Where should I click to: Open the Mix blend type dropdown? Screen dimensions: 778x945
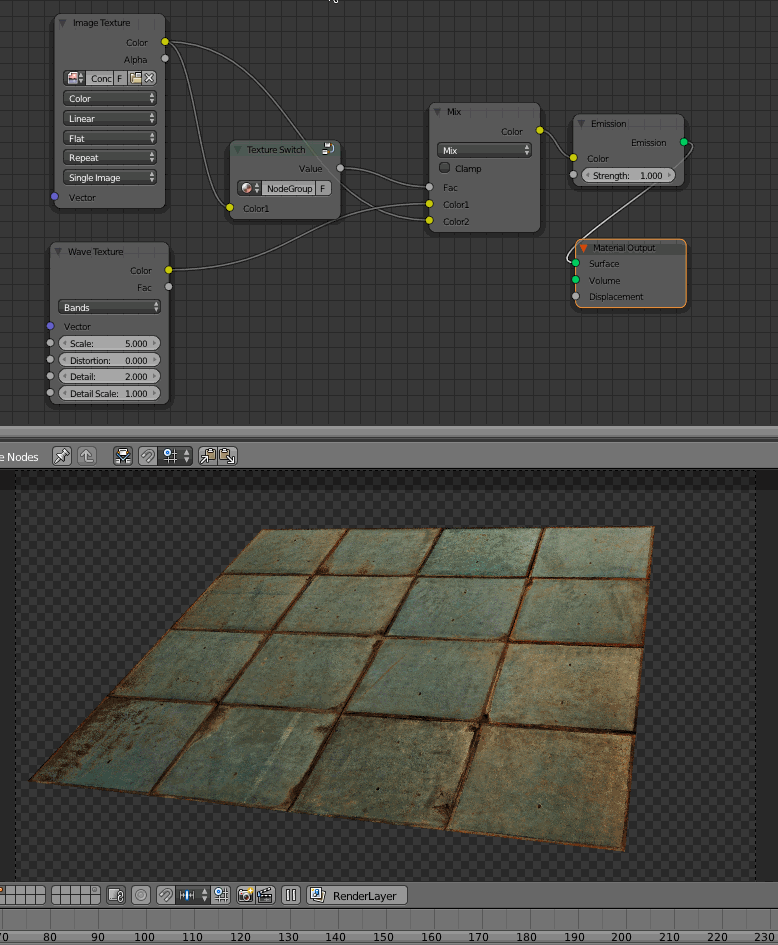(485, 150)
